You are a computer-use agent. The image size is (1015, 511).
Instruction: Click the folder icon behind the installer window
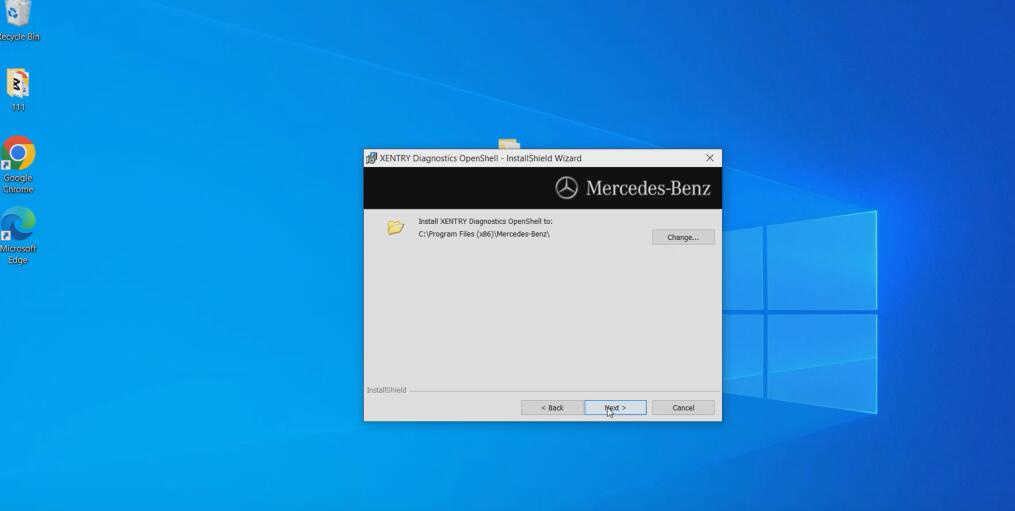509,144
